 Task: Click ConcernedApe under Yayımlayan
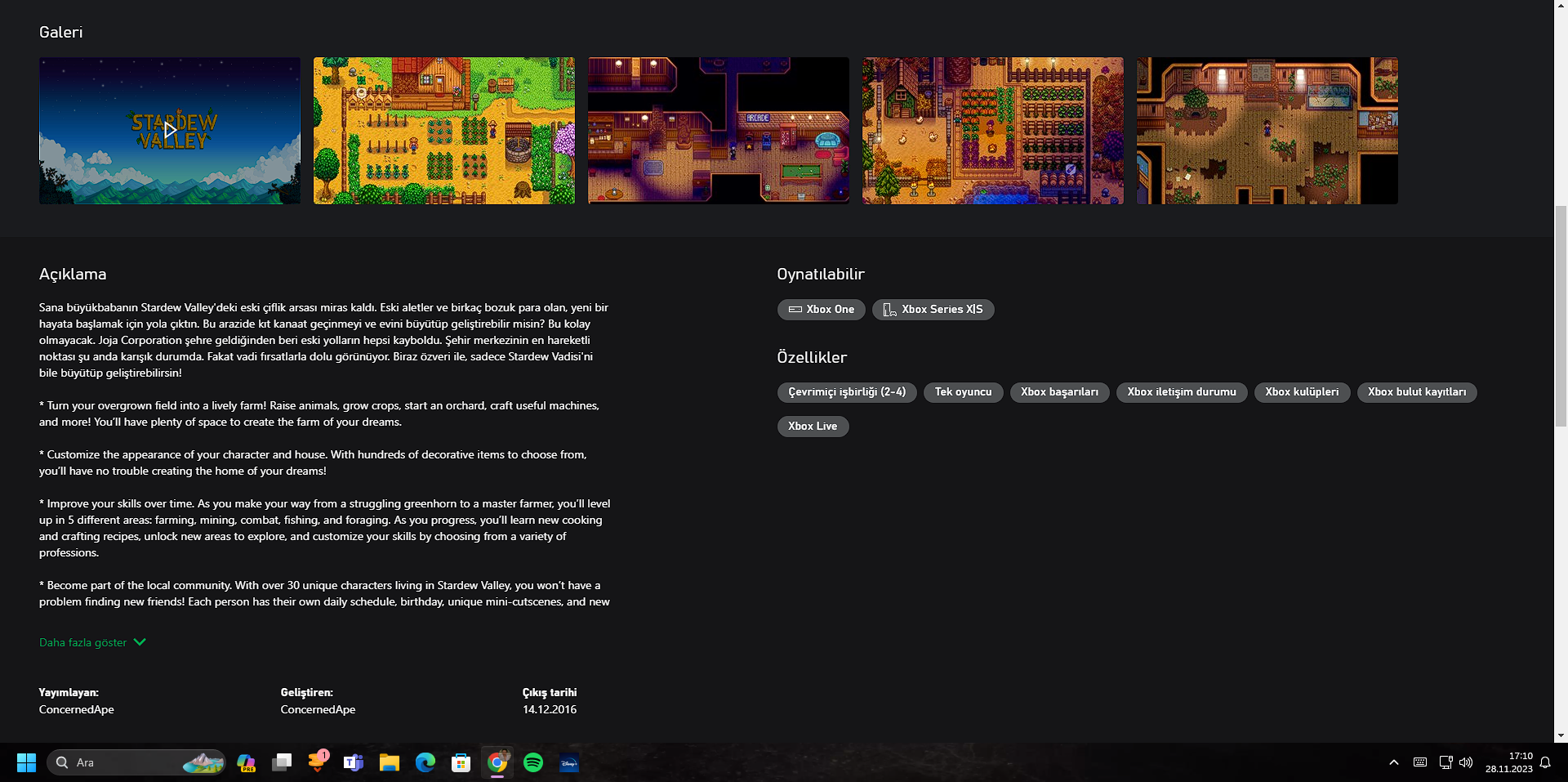[x=77, y=709]
